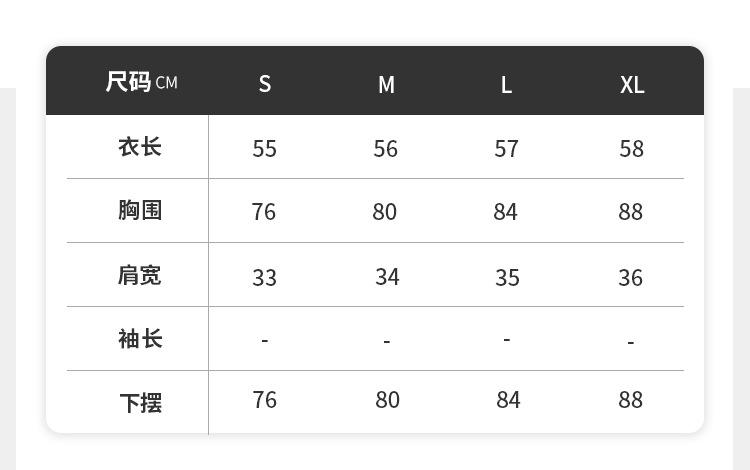This screenshot has height=470, width=750.
Task: Click the 衣长 row label
Action: (140, 147)
